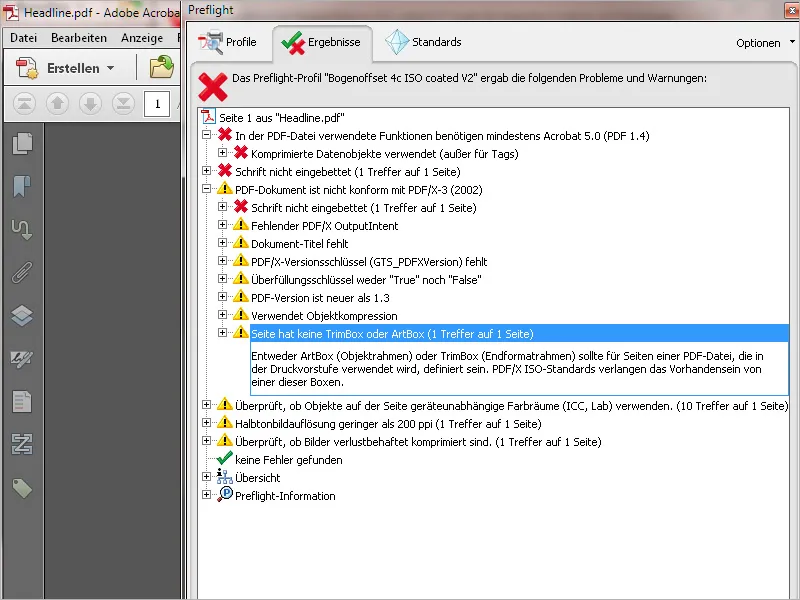Screen dimensions: 800x600
Task: Open the Datei menu
Action: [x=23, y=38]
